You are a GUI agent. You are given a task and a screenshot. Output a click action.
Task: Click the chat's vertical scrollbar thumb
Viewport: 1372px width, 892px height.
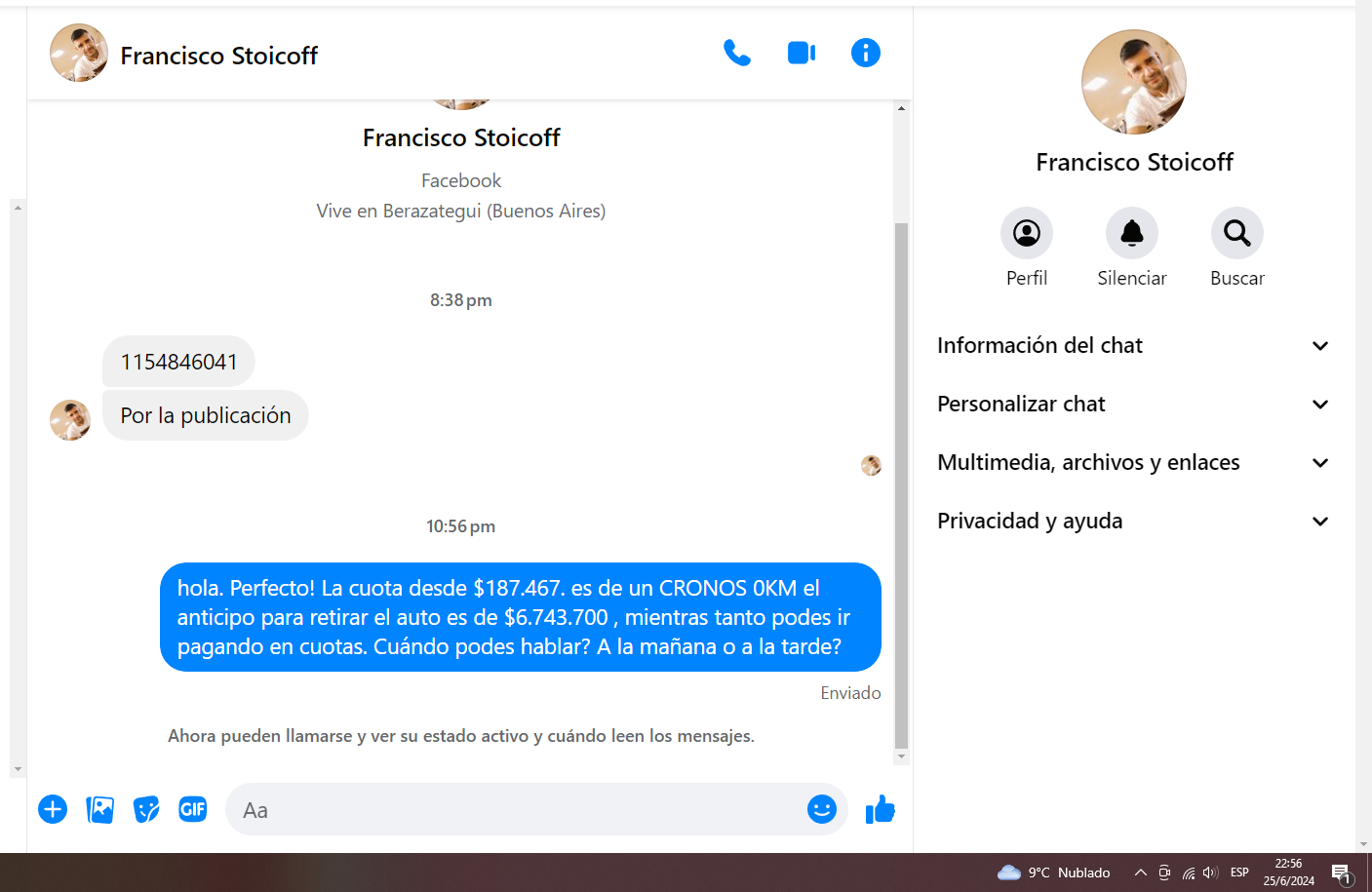pos(901,485)
